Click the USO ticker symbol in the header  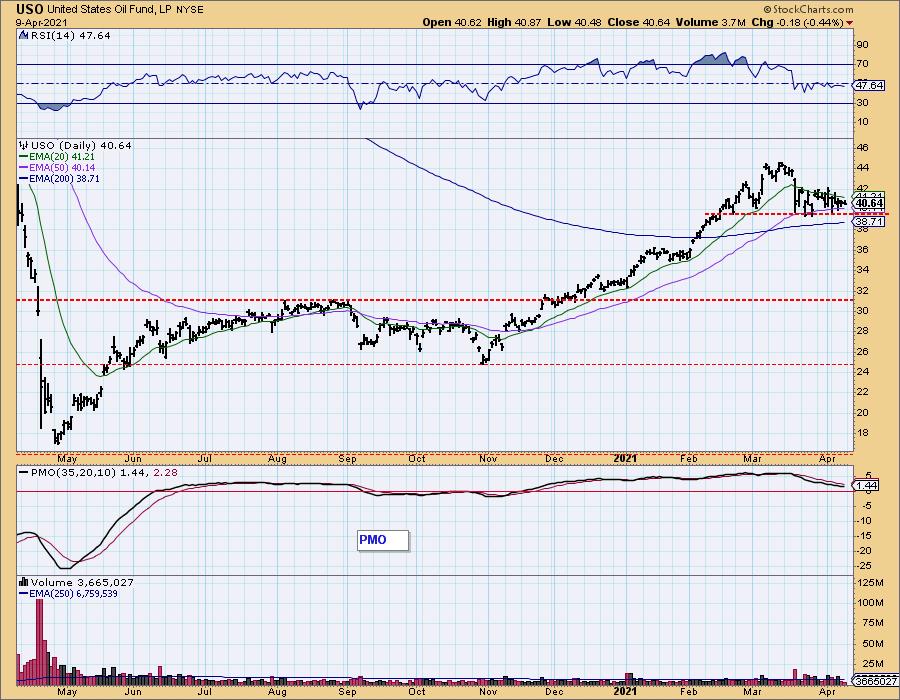click(x=29, y=9)
